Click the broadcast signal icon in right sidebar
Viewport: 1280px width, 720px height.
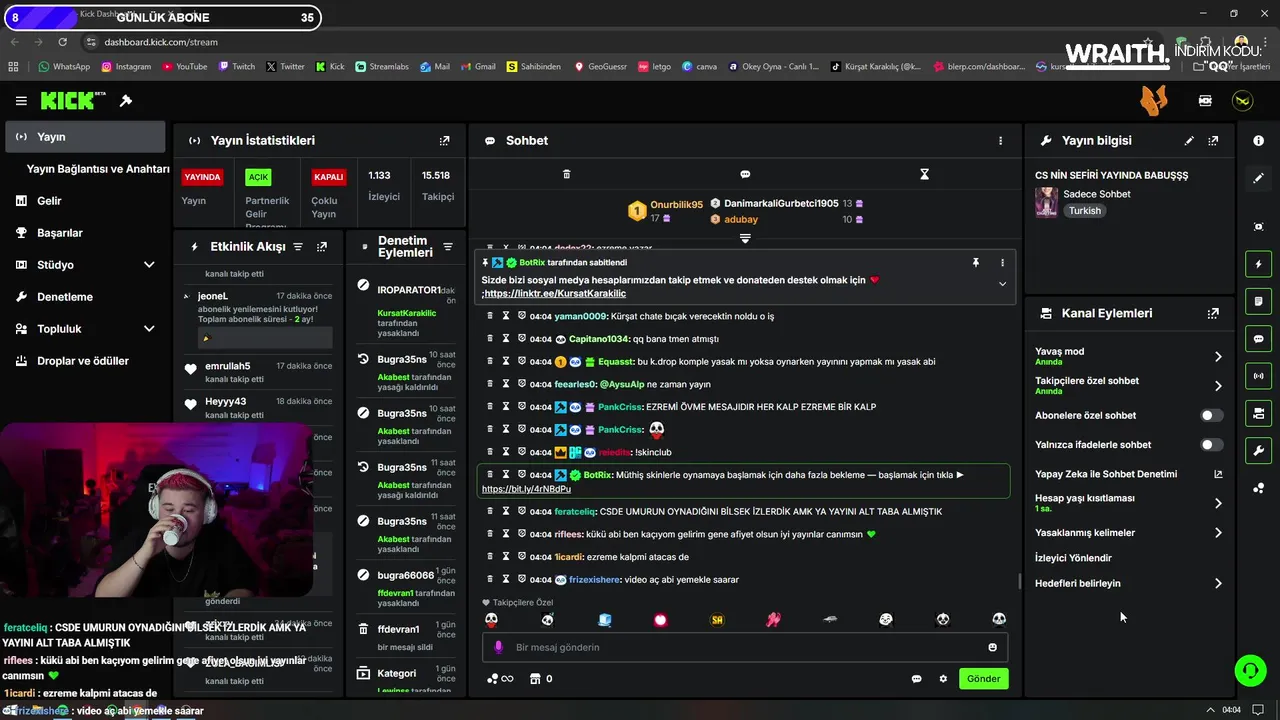(x=1258, y=376)
